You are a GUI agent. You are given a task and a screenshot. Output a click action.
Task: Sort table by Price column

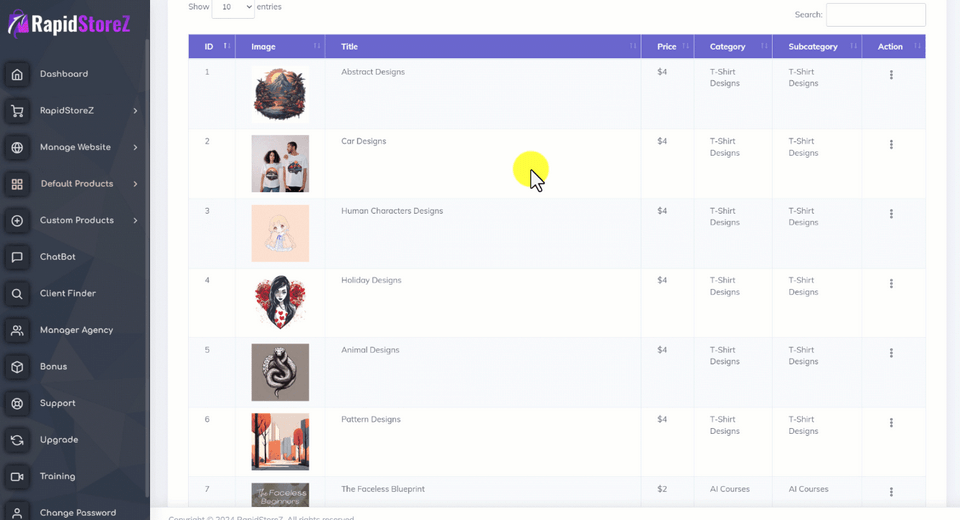(x=667, y=47)
